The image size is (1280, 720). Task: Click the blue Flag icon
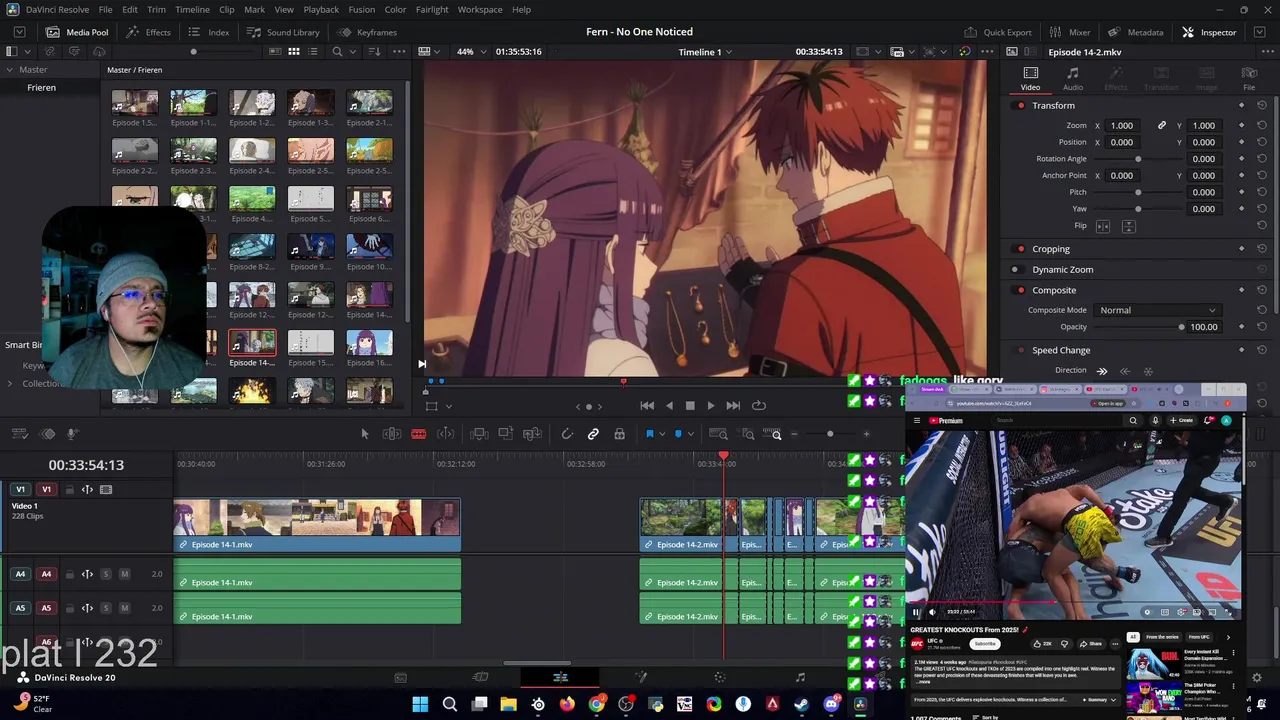pos(649,434)
